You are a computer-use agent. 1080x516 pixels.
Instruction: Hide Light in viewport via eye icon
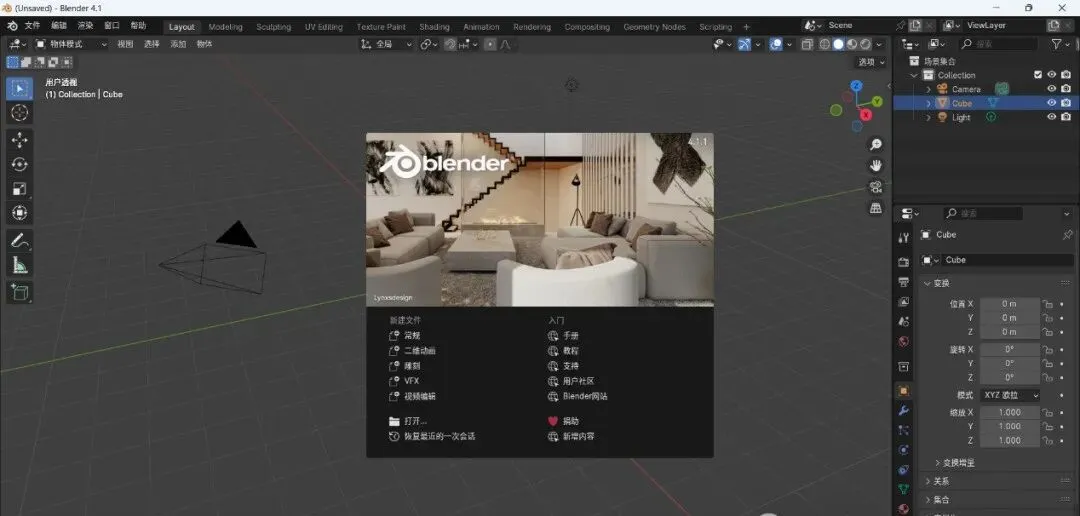(x=1052, y=117)
